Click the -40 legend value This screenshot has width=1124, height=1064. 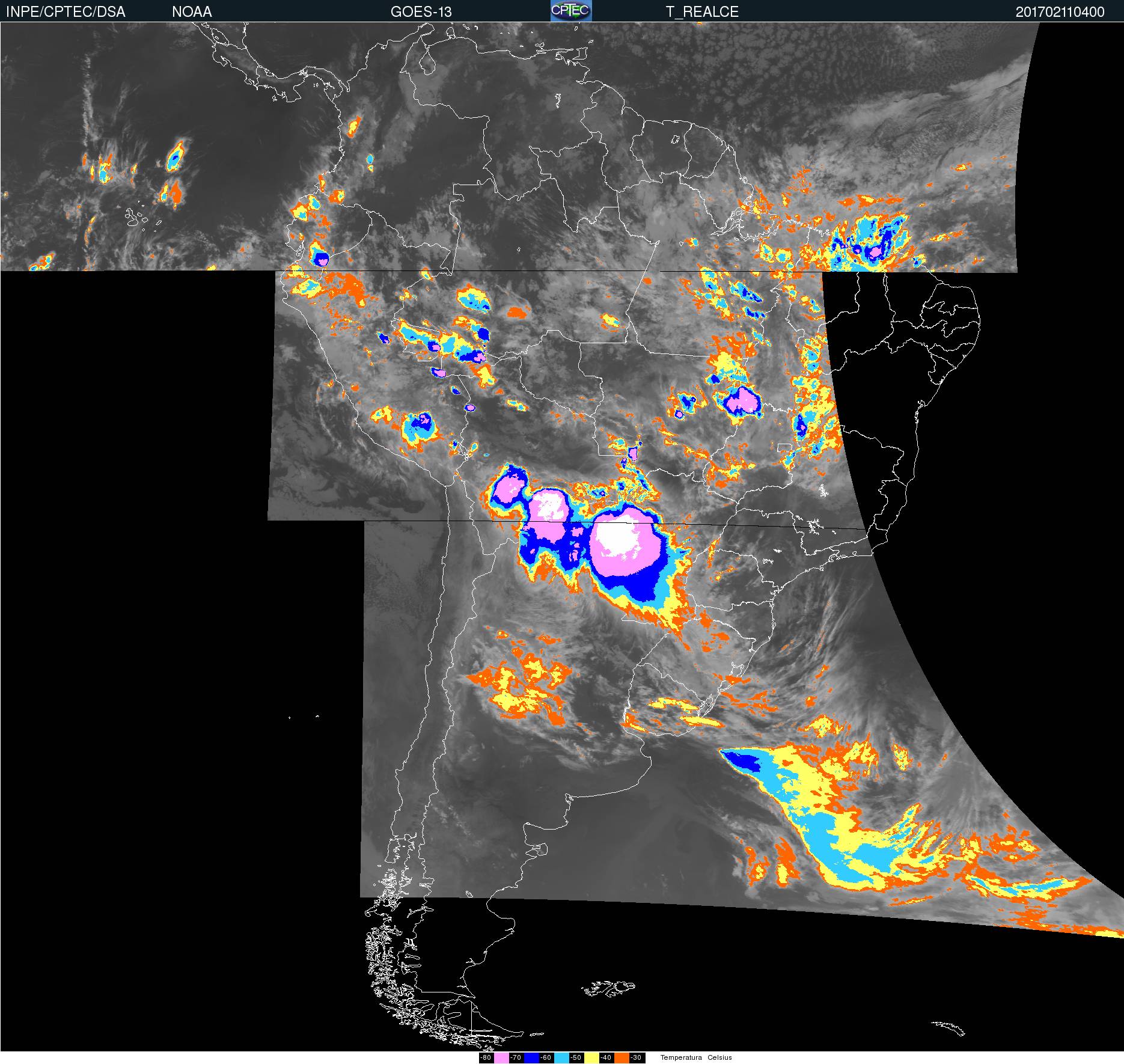point(606,1057)
